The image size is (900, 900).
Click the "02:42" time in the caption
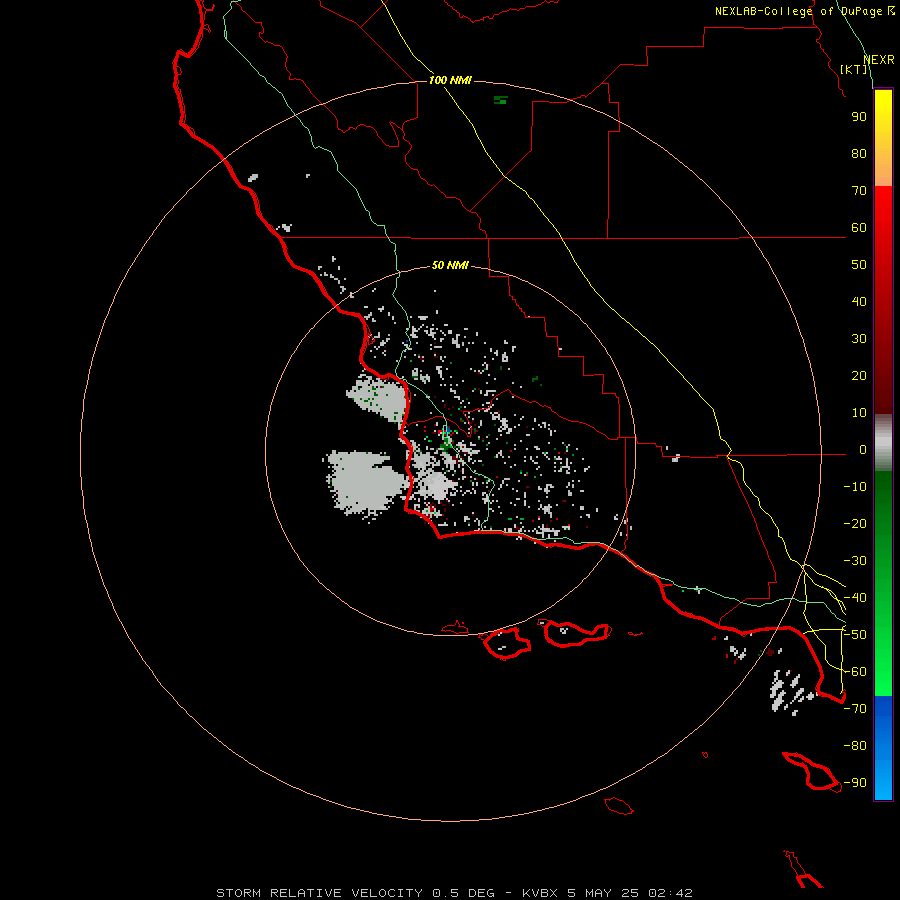click(x=670, y=893)
